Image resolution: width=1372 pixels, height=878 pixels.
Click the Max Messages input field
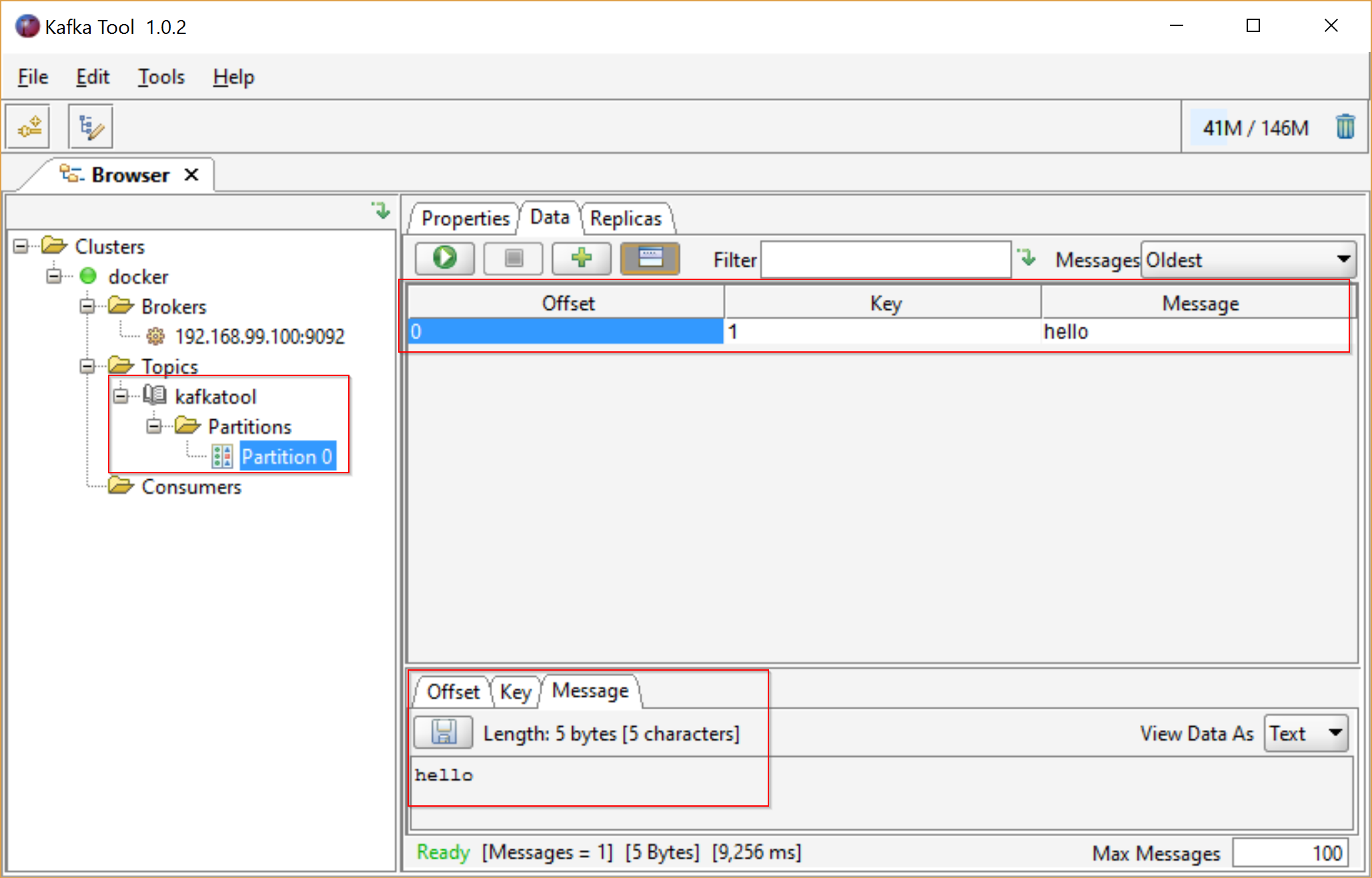1290,853
